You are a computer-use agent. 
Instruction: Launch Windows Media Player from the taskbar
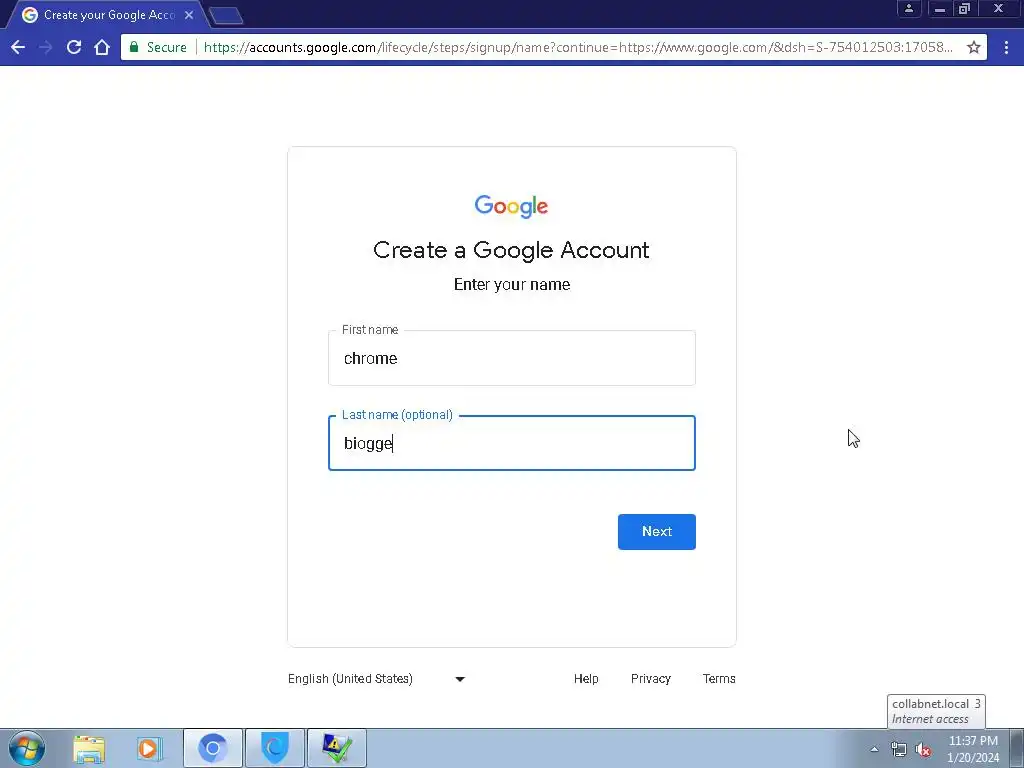[149, 748]
